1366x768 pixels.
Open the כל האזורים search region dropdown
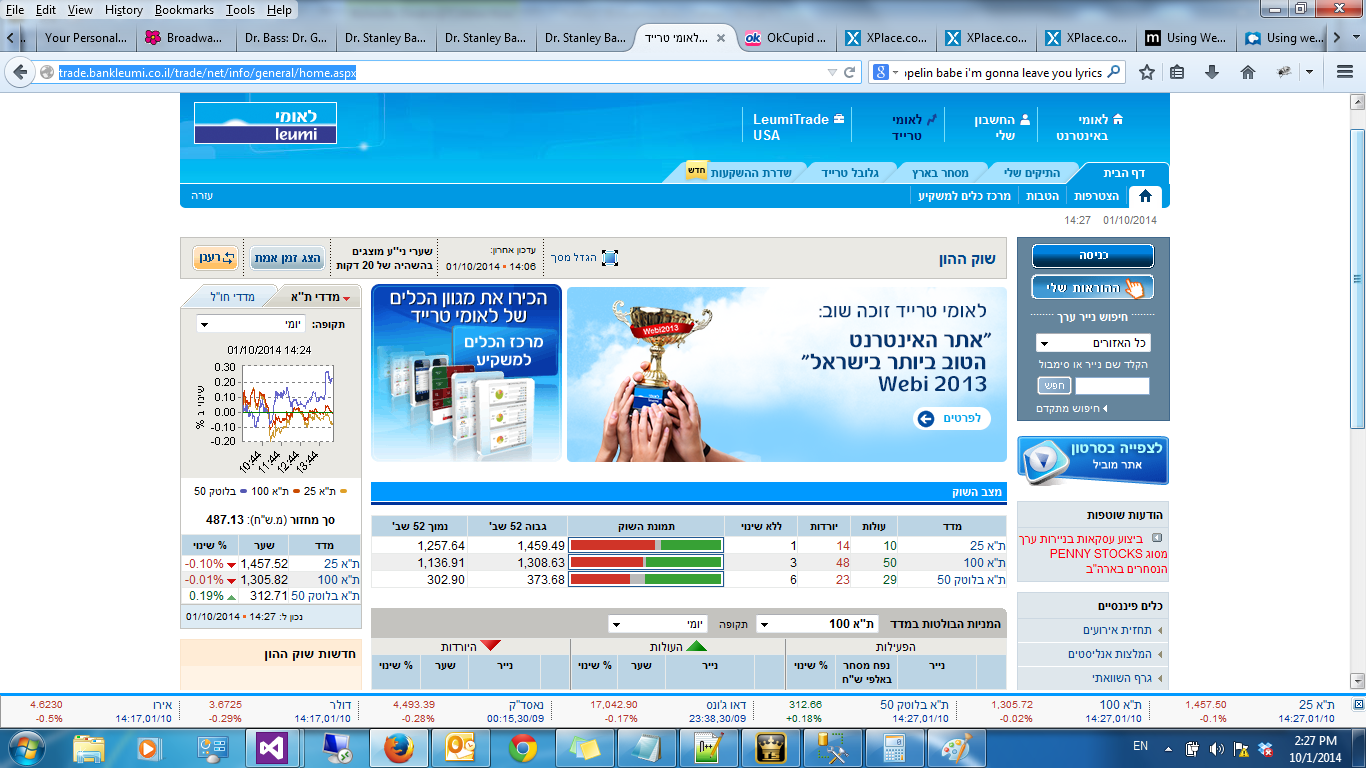1092,343
